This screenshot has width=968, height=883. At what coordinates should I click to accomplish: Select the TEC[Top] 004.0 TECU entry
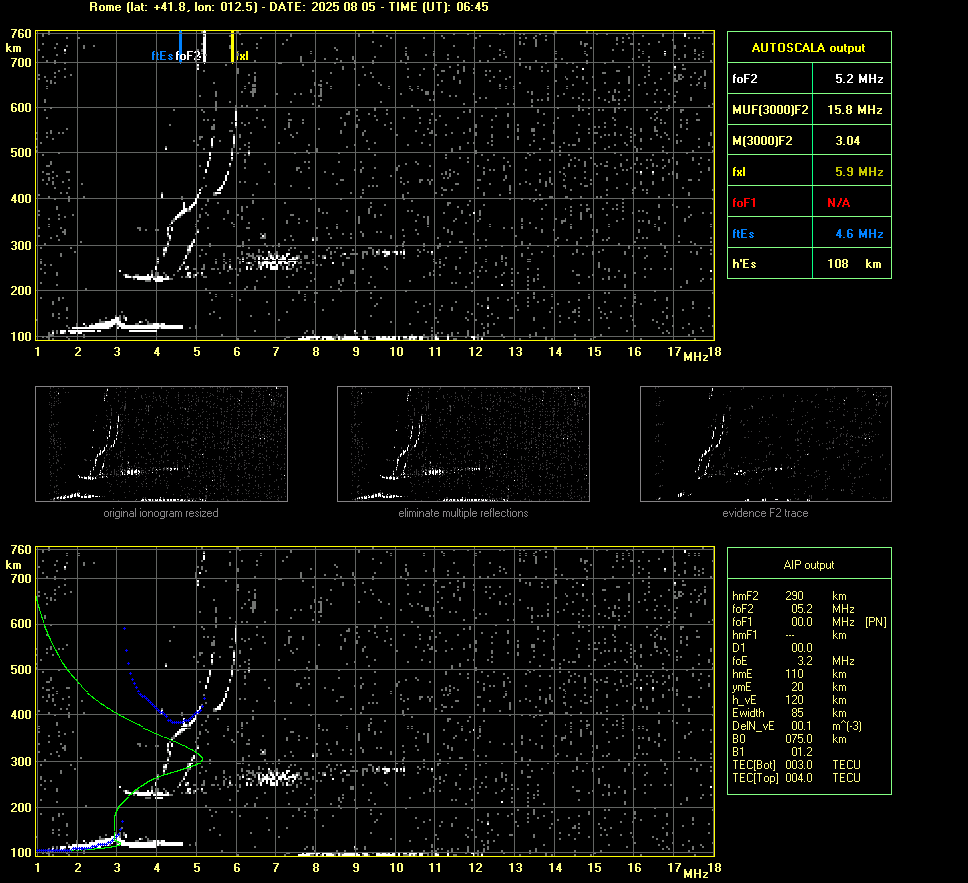point(796,778)
